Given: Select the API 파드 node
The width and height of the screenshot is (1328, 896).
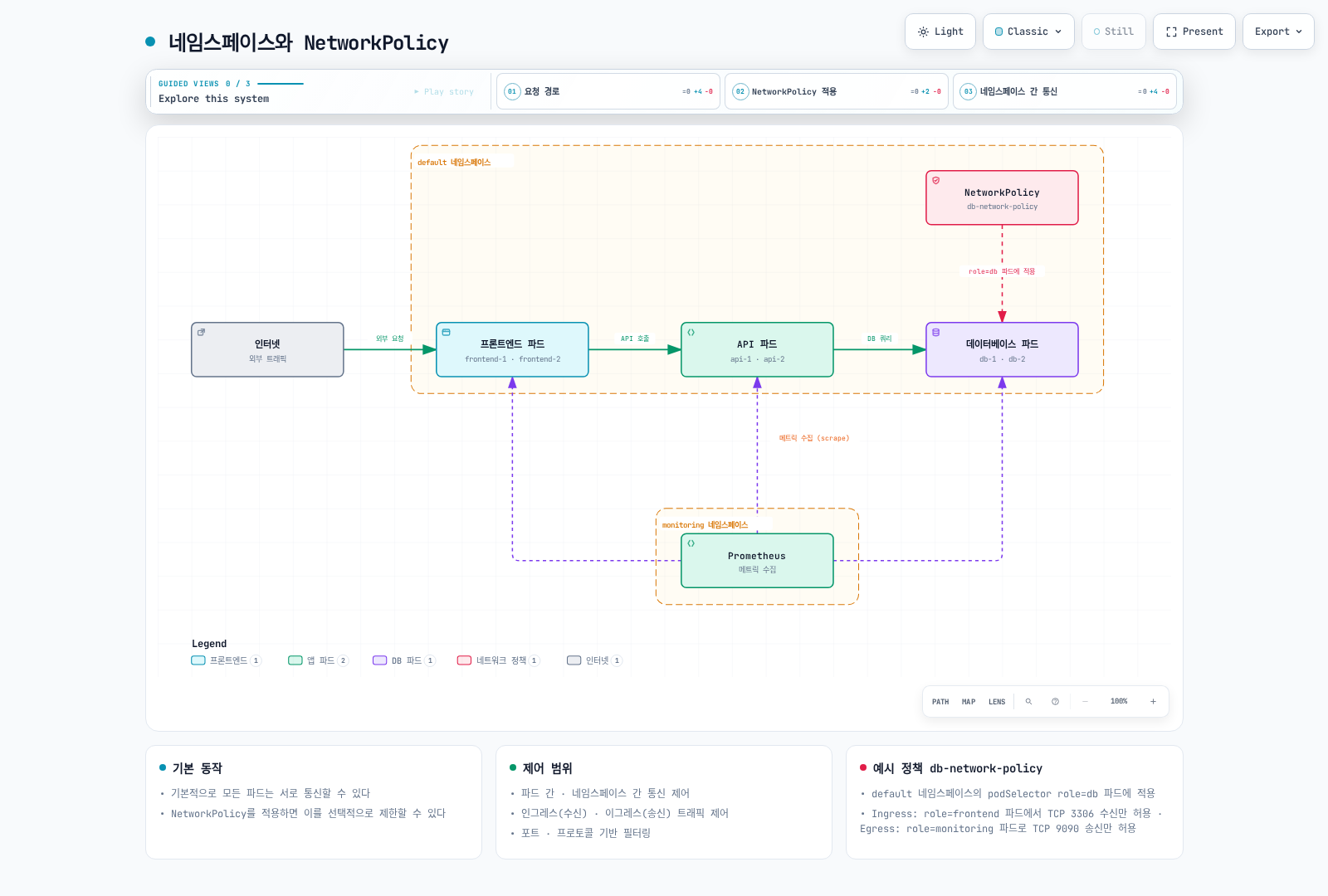Looking at the screenshot, I should pyautogui.click(x=757, y=349).
